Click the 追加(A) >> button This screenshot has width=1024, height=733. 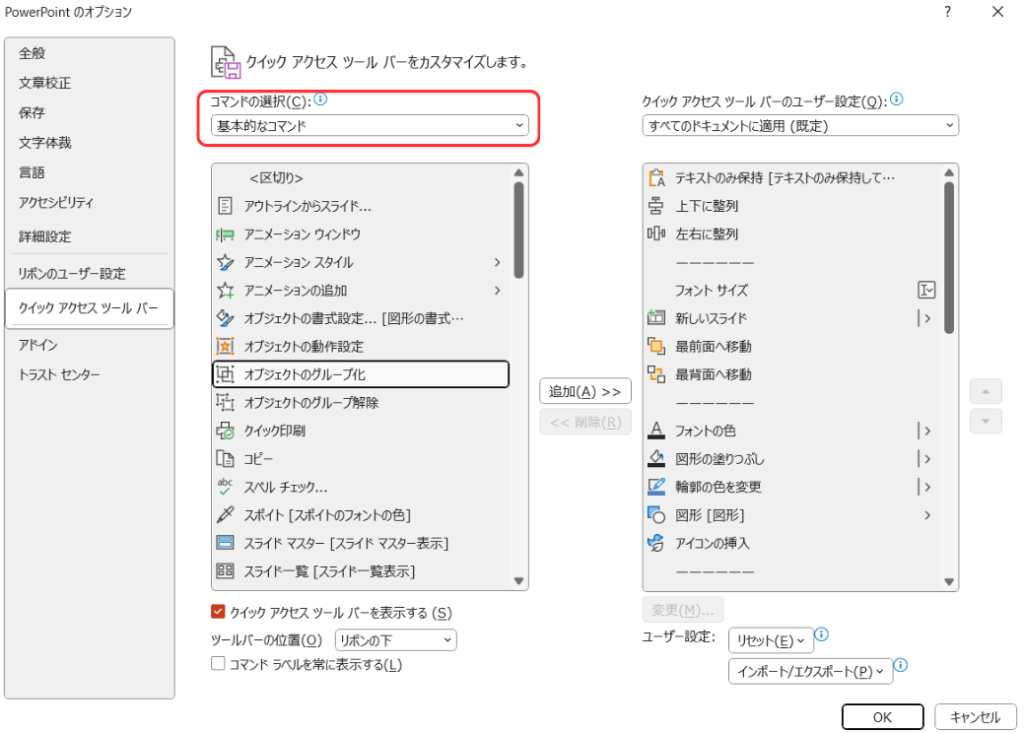pyautogui.click(x=585, y=391)
